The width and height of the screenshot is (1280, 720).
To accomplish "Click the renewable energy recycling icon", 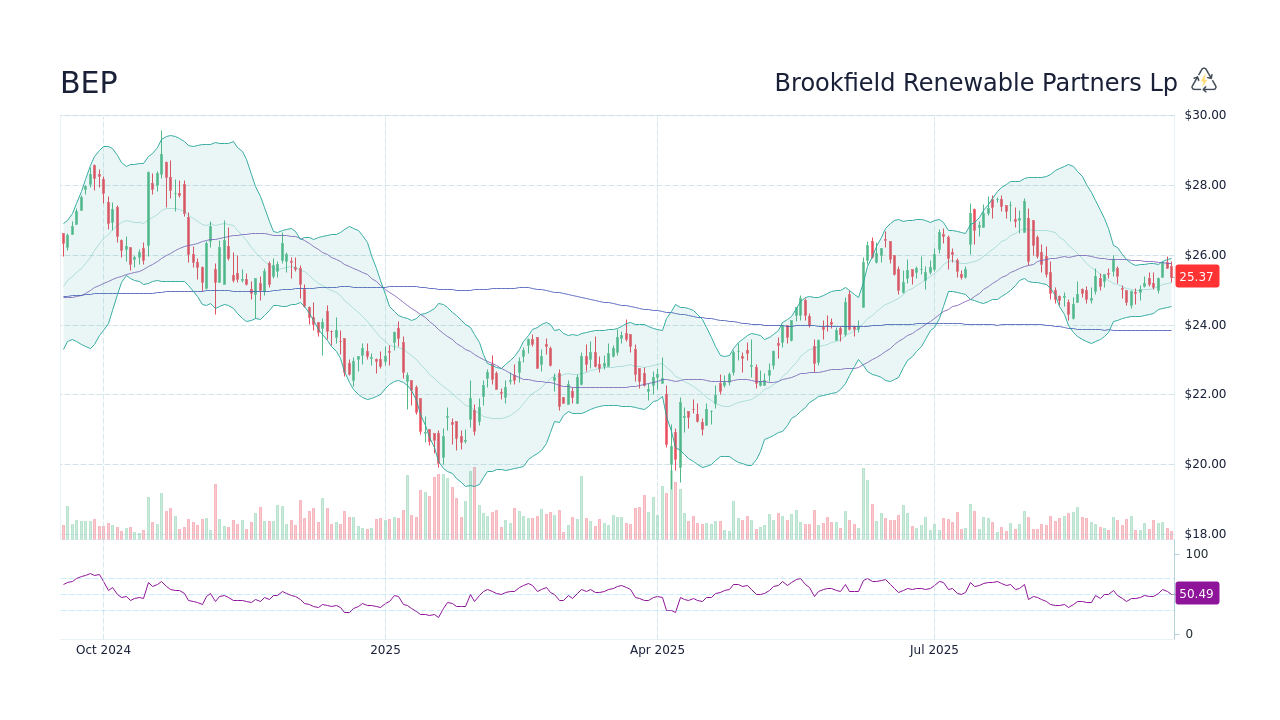I will (x=1203, y=80).
